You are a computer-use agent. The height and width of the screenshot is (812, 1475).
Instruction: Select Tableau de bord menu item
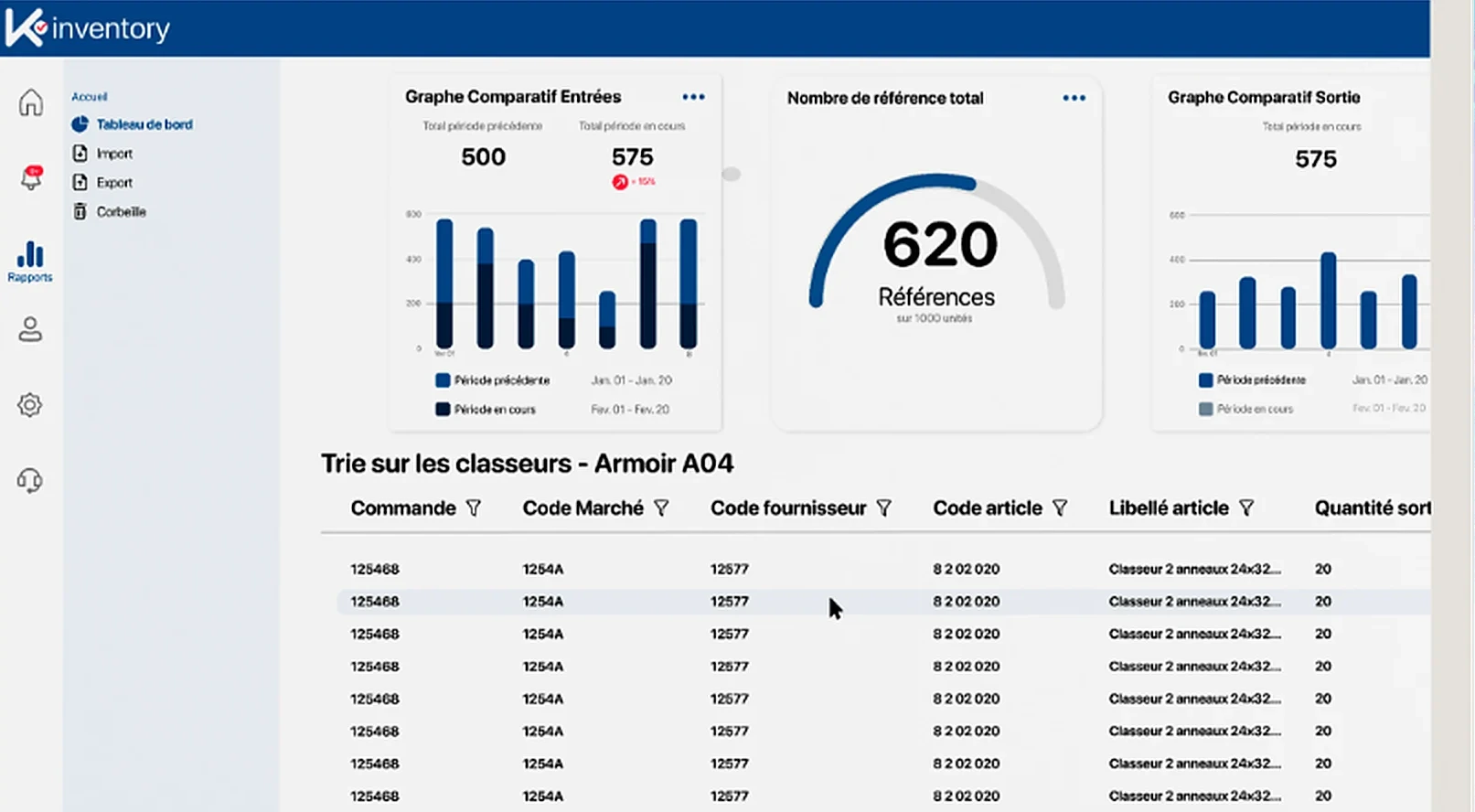coord(144,124)
